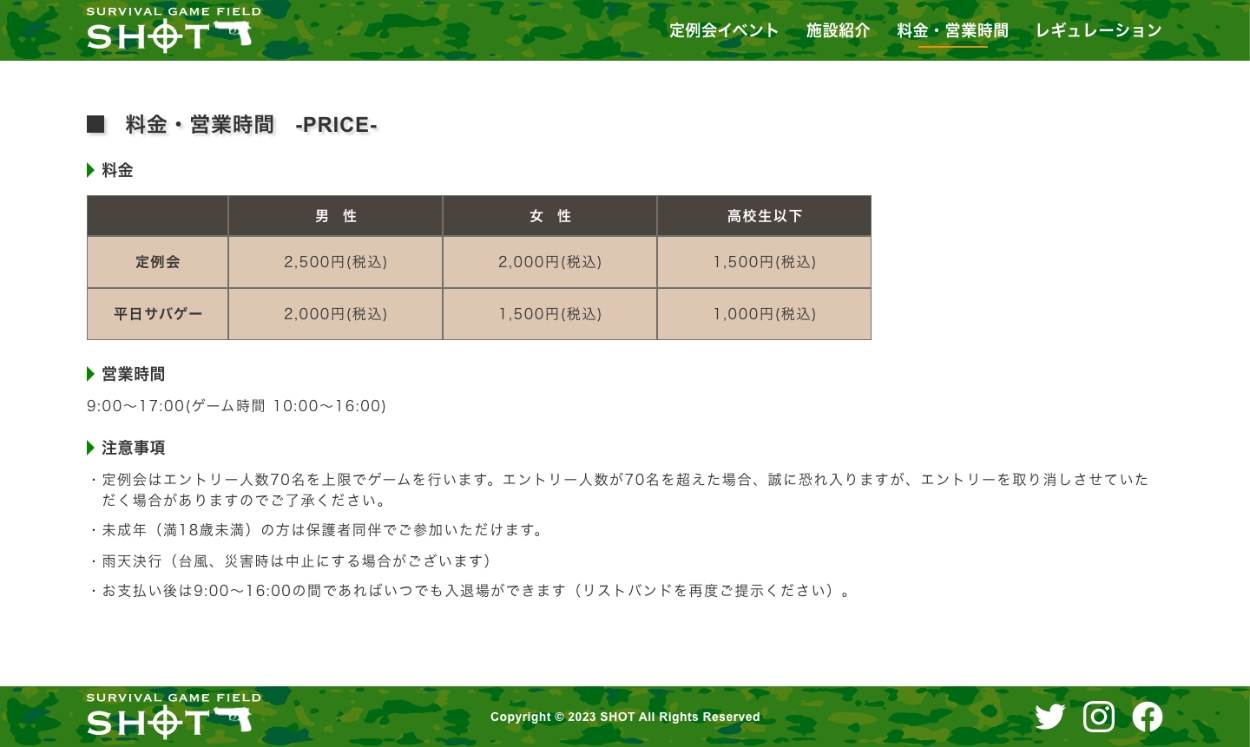Click the 2,500円(税込) price cell
Viewport: 1250px width, 747px height.
pos(336,262)
